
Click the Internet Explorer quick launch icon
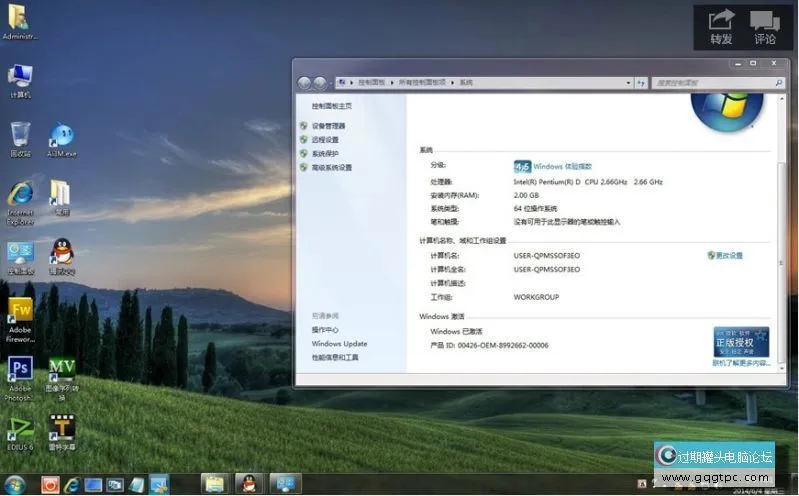[x=72, y=485]
